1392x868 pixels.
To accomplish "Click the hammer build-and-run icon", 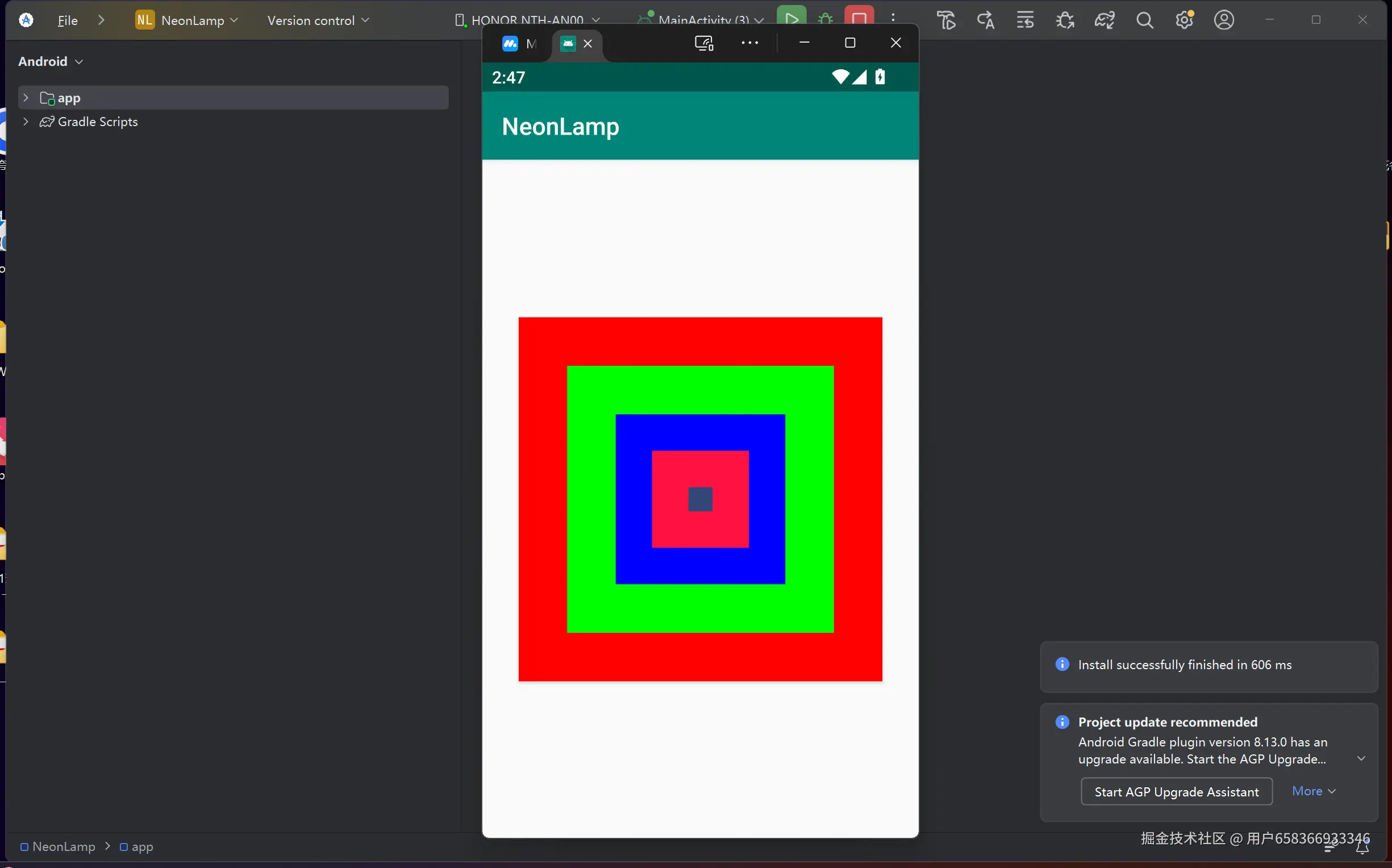I will click(x=946, y=20).
